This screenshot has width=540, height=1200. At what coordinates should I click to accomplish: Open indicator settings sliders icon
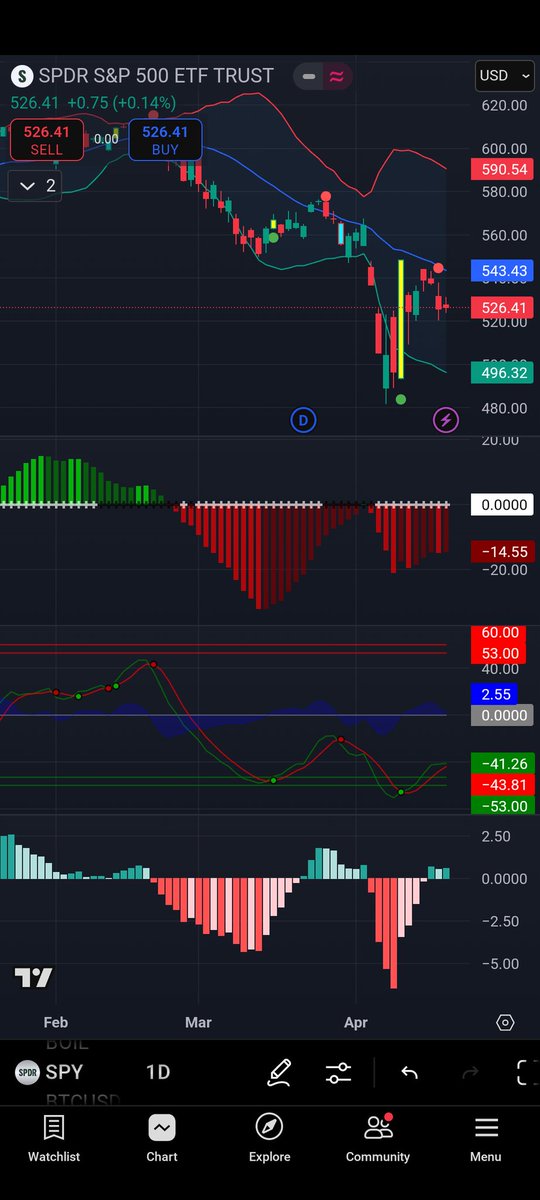[x=339, y=1073]
